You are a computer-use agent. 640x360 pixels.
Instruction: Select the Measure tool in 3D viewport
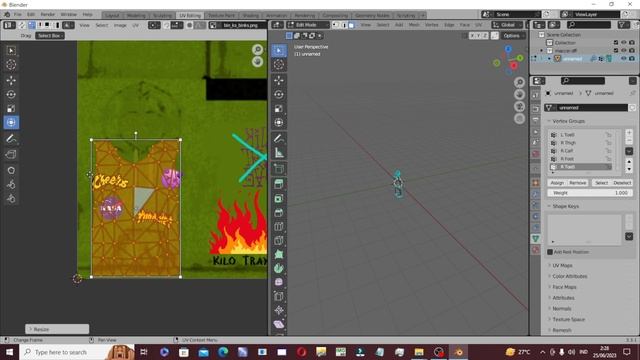point(279,153)
